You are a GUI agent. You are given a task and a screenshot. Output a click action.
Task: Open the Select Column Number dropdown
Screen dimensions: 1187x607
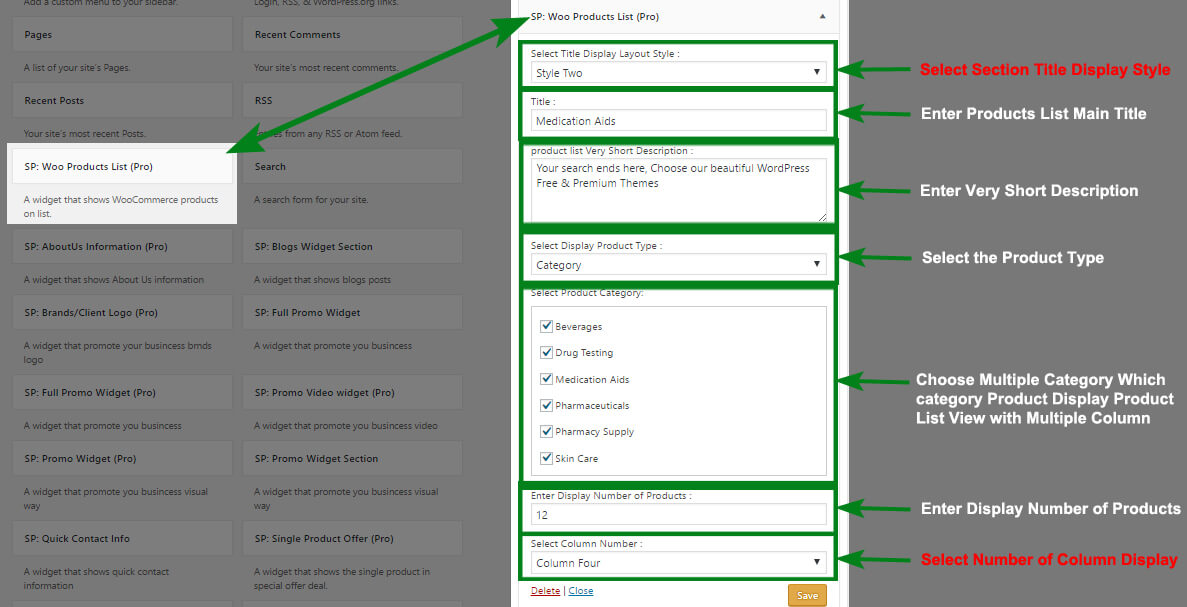coord(678,562)
